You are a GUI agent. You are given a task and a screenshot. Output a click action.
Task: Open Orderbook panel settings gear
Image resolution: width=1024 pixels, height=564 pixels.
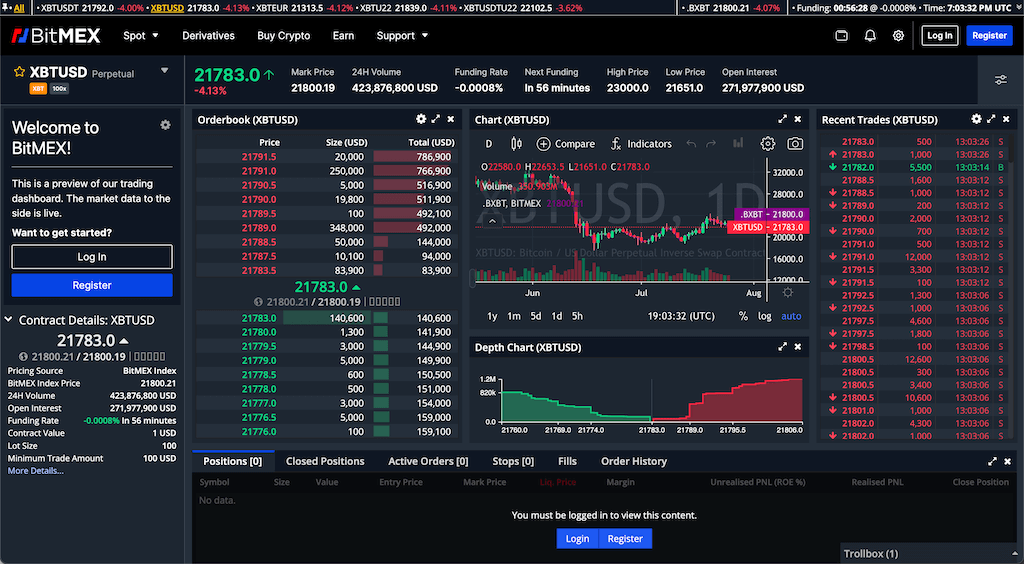click(x=421, y=119)
